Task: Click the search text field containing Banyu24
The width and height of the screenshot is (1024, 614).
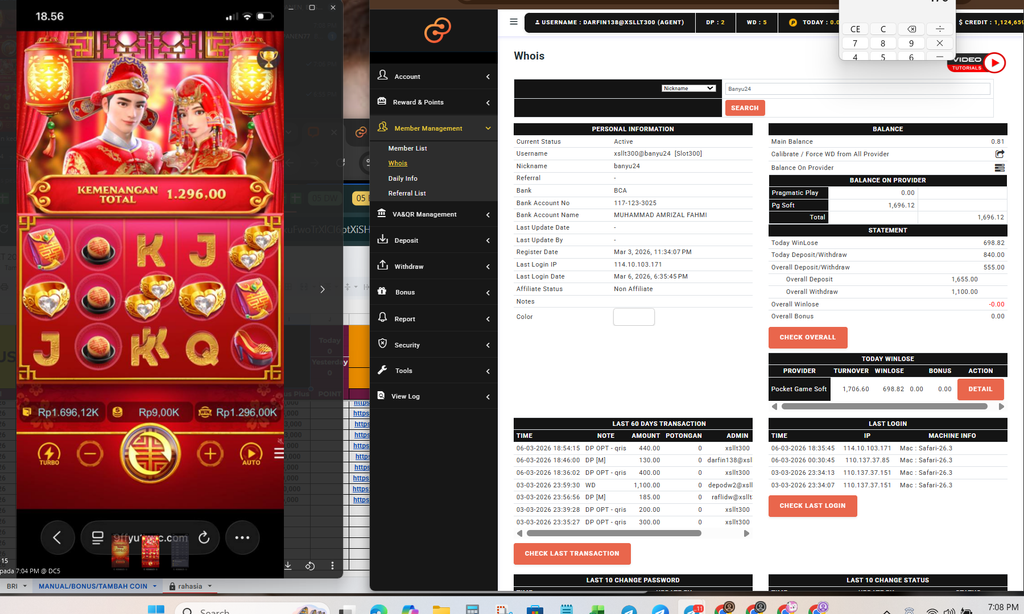Action: (x=857, y=89)
